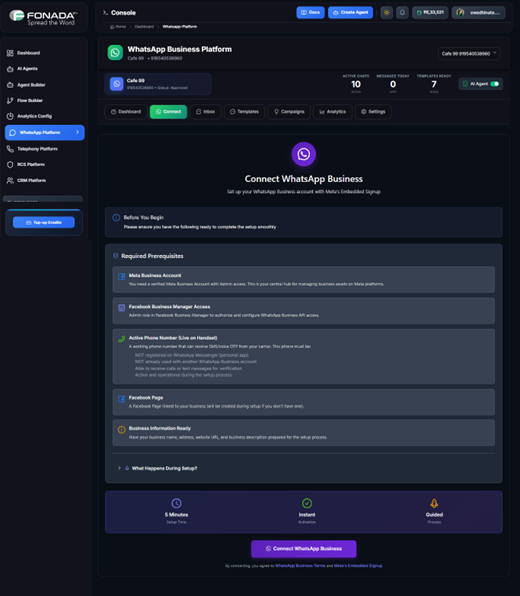The height and width of the screenshot is (596, 520).
Task: Open Meta's Embedded Signup link
Action: tap(358, 566)
